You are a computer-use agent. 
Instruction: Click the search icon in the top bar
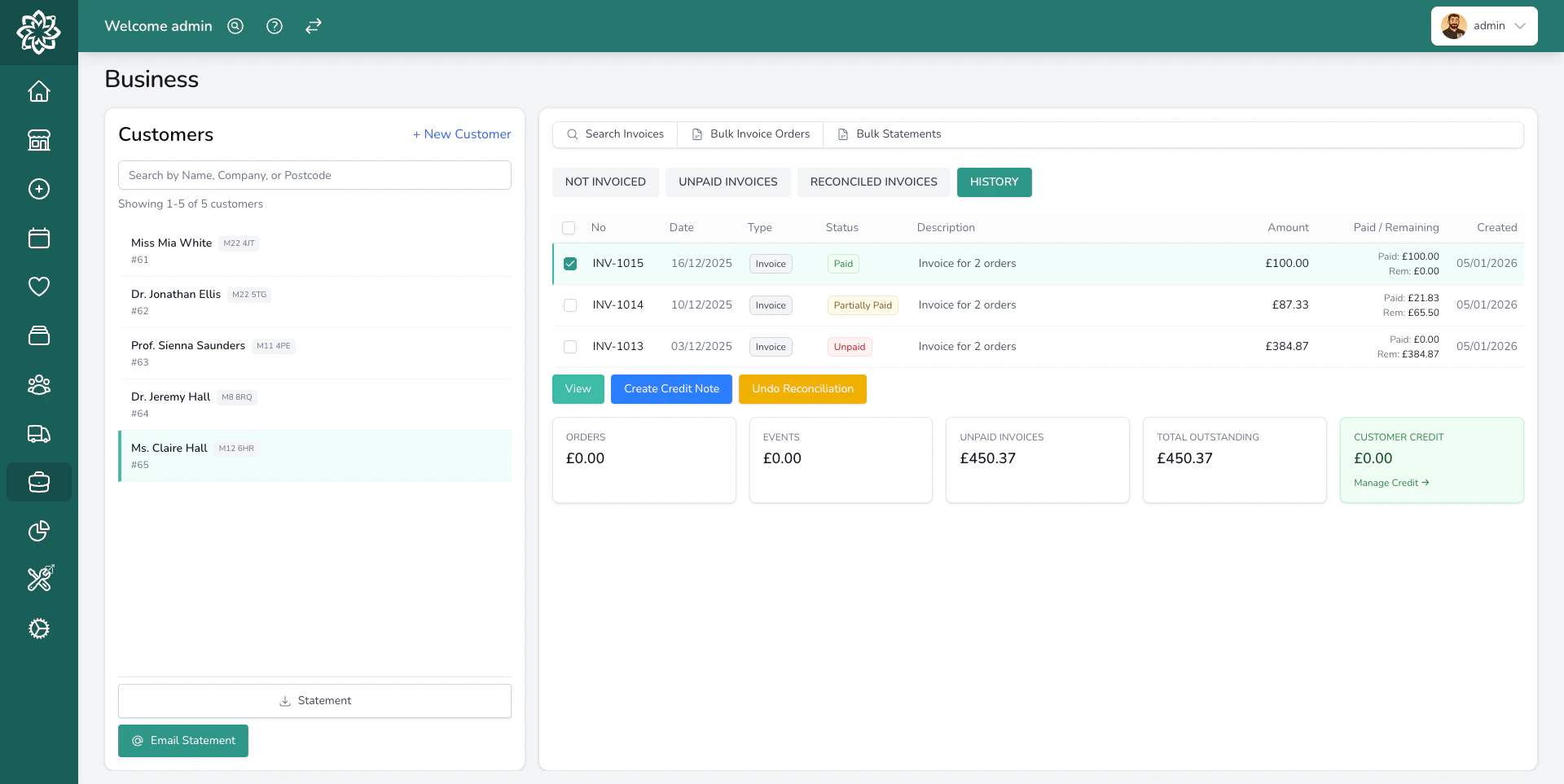(x=235, y=26)
